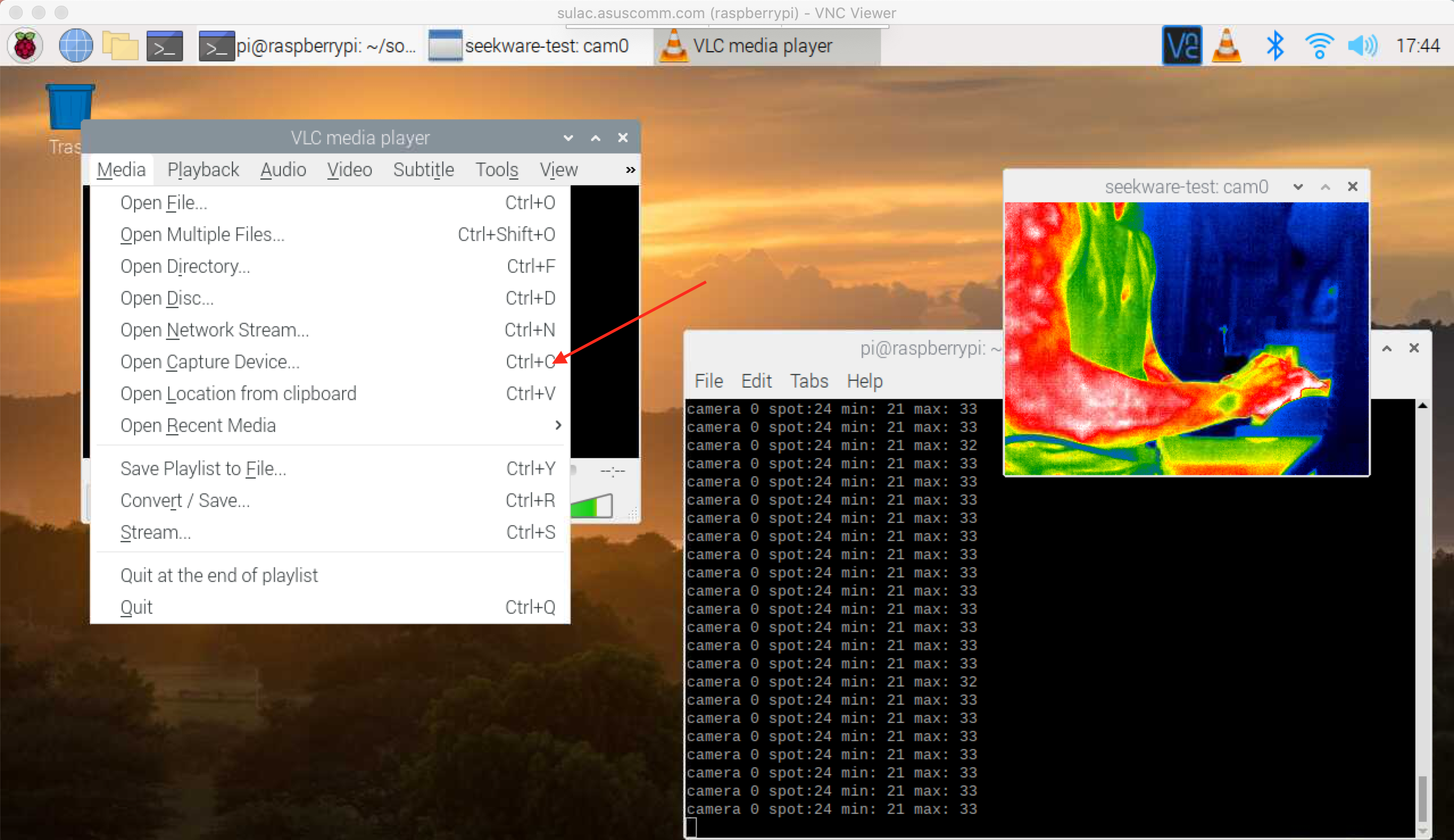Open the Raspberry Pi main menu
1454x840 pixels.
click(26, 45)
